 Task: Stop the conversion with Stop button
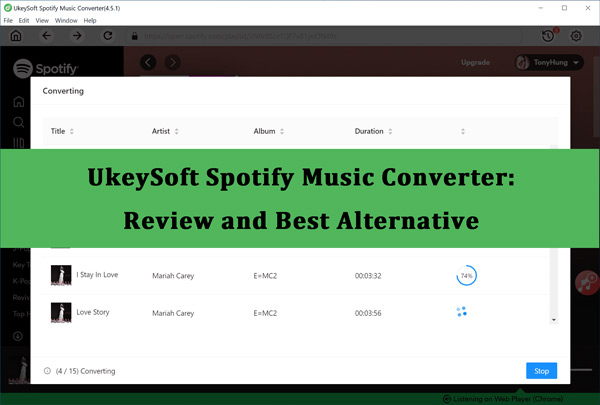tap(541, 371)
